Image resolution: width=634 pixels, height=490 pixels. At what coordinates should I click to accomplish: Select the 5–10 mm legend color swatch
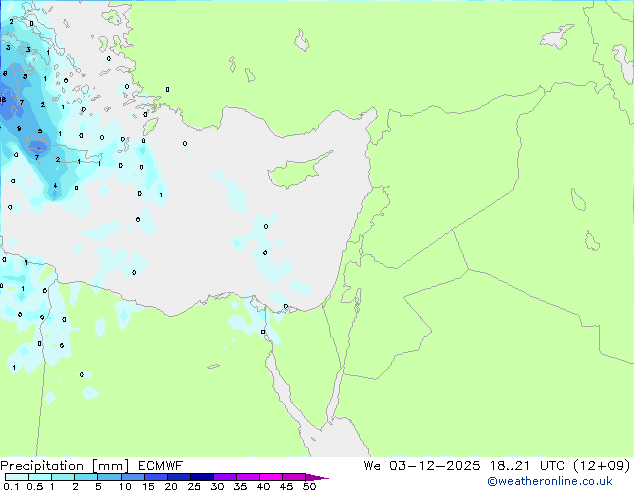(x=110, y=477)
